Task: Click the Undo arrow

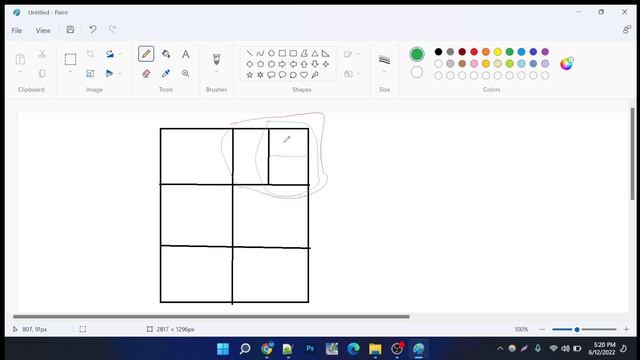Action: [93, 29]
